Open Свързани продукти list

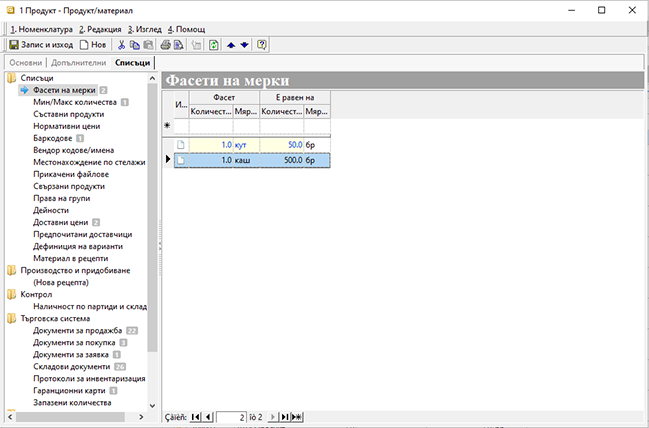click(x=69, y=186)
